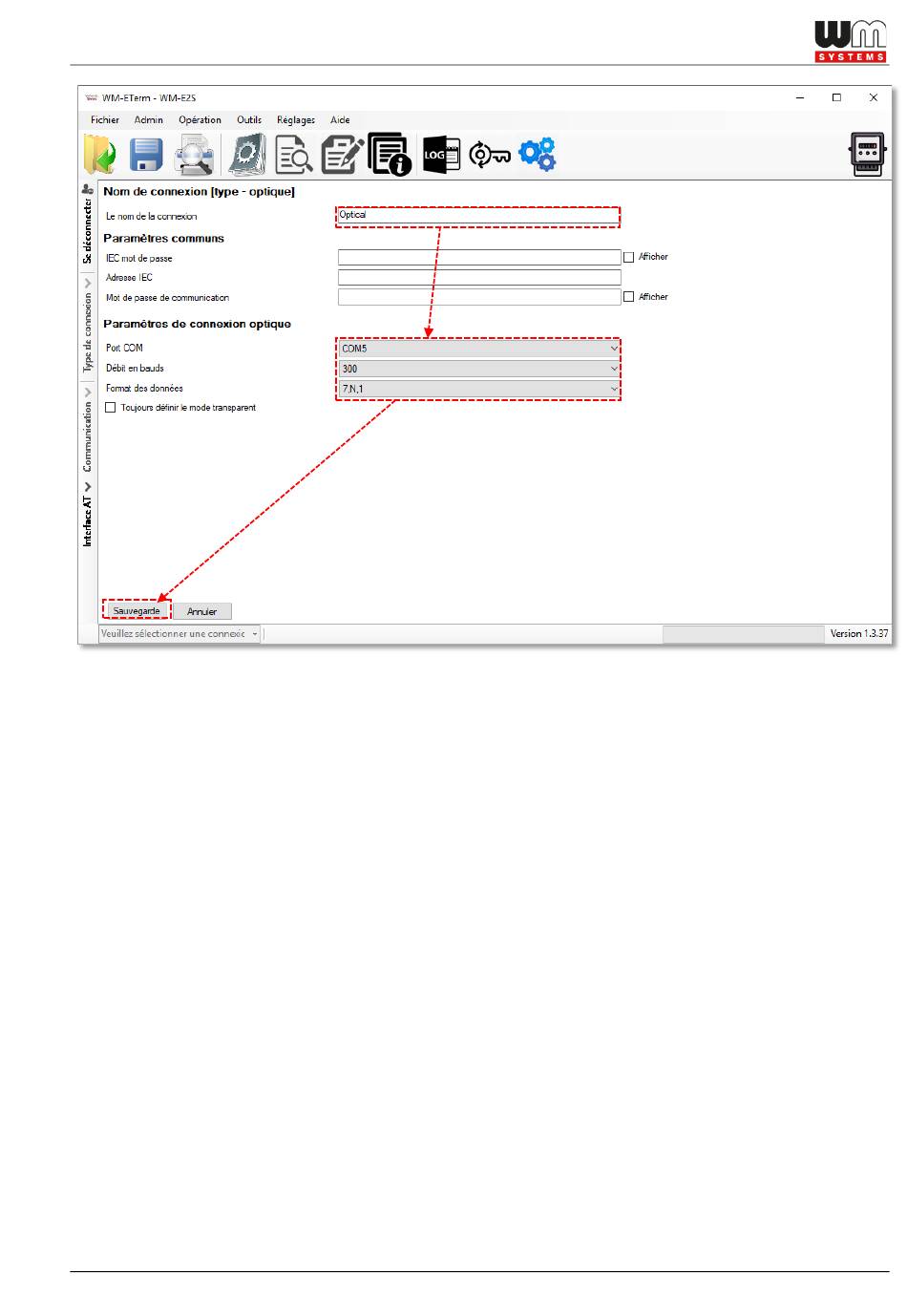907x1316 pixels.
Task: Open the Admin menu
Action: (149, 120)
